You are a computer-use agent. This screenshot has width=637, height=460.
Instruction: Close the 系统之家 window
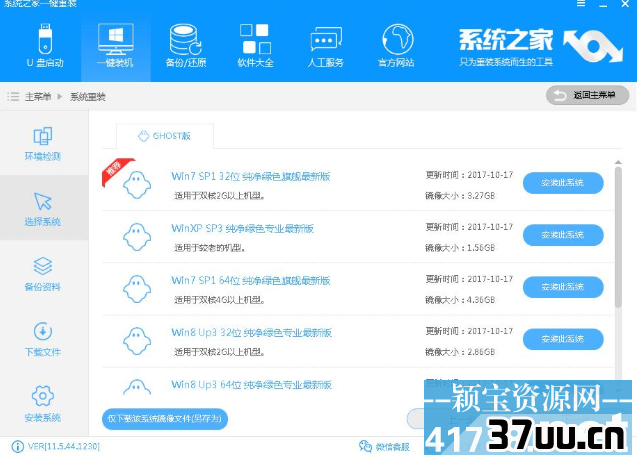click(625, 4)
